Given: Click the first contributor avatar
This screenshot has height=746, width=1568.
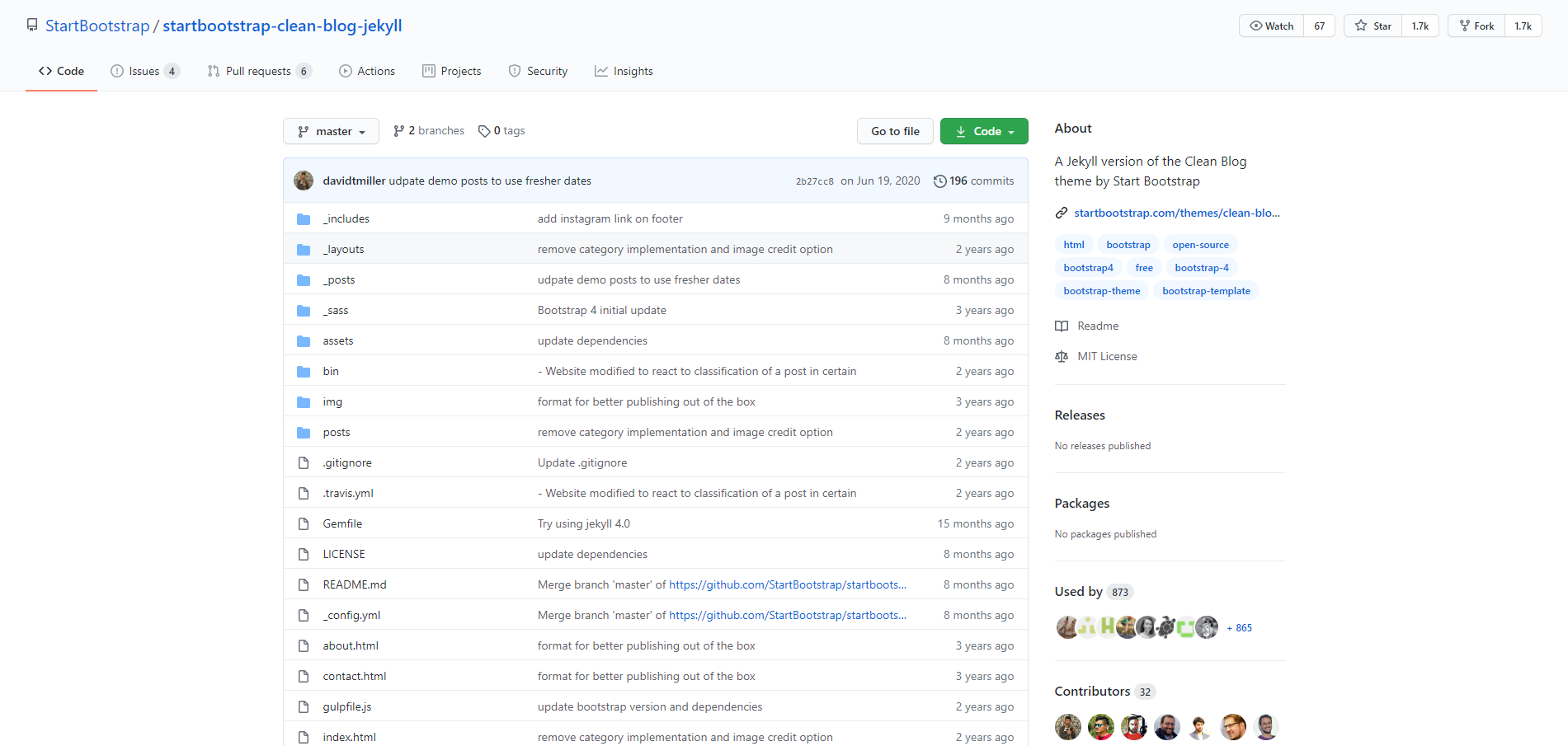Looking at the screenshot, I should [x=1068, y=727].
